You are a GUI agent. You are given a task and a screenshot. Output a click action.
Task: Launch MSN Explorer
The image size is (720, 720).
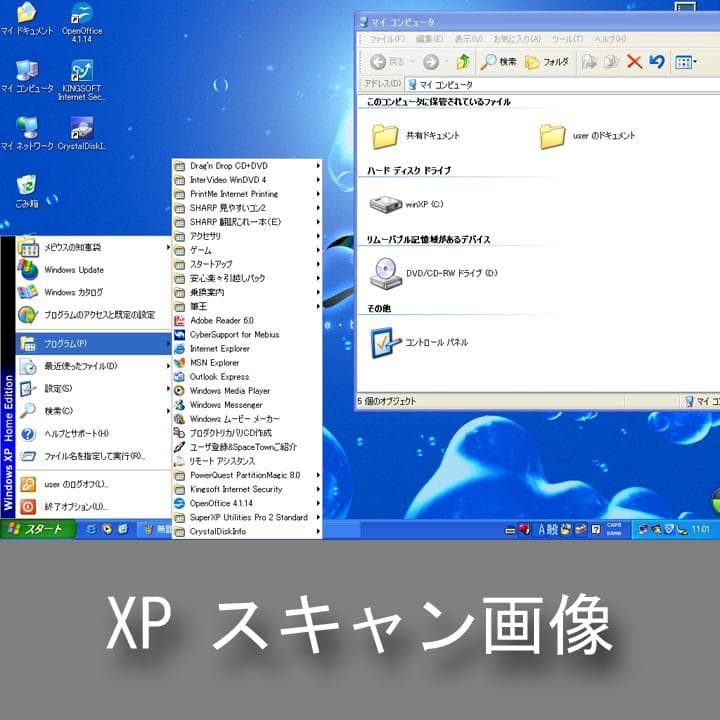[247, 363]
